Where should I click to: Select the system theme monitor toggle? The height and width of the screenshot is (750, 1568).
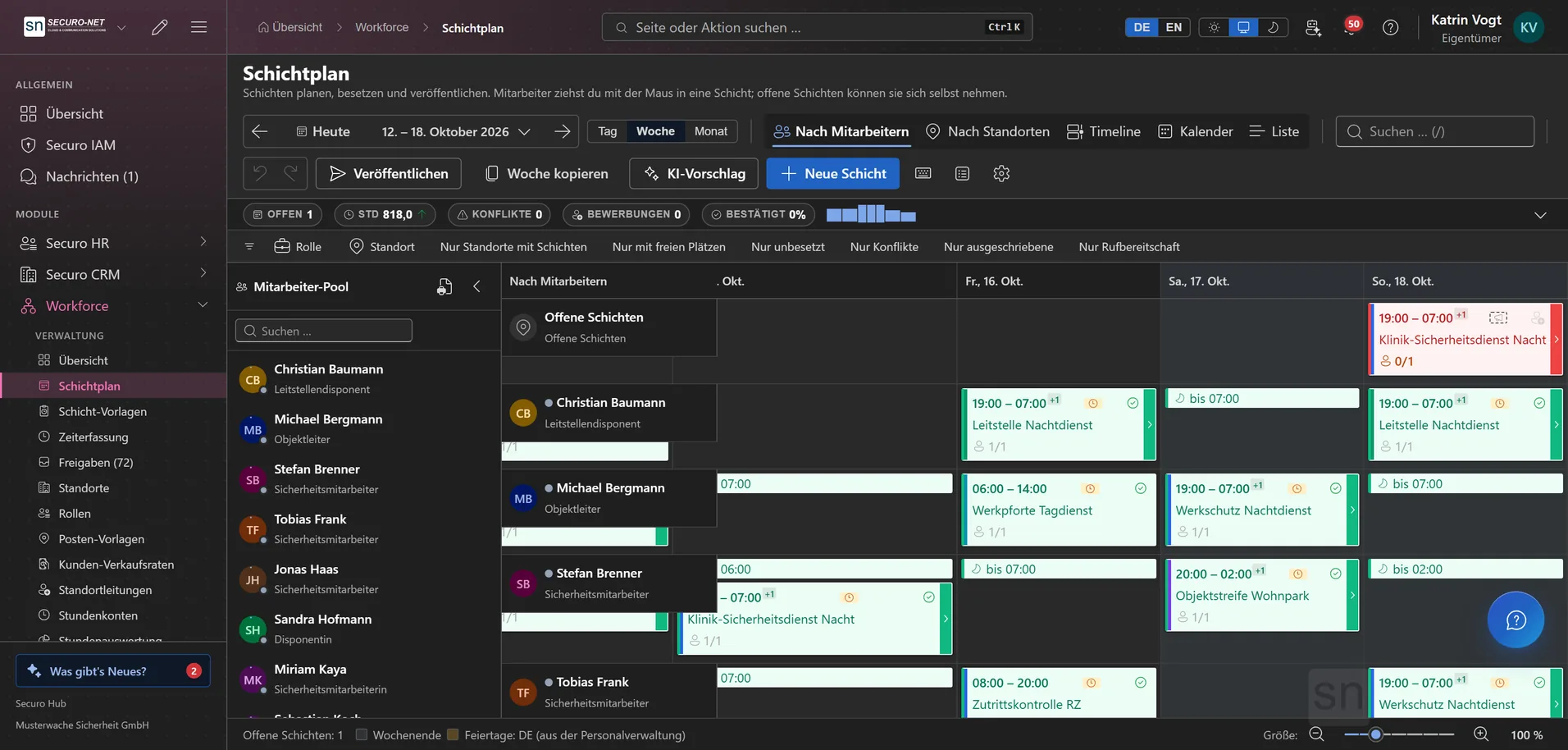[x=1243, y=27]
